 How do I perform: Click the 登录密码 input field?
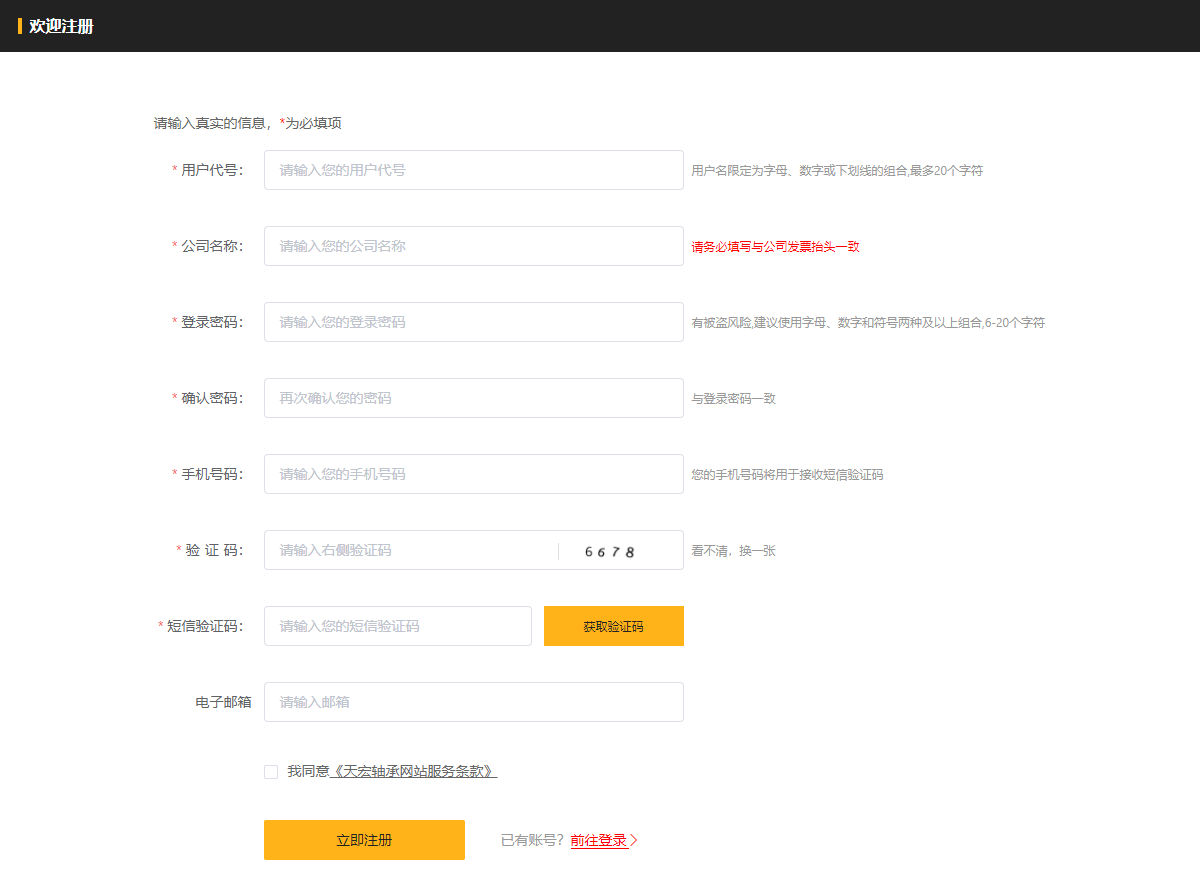[473, 322]
